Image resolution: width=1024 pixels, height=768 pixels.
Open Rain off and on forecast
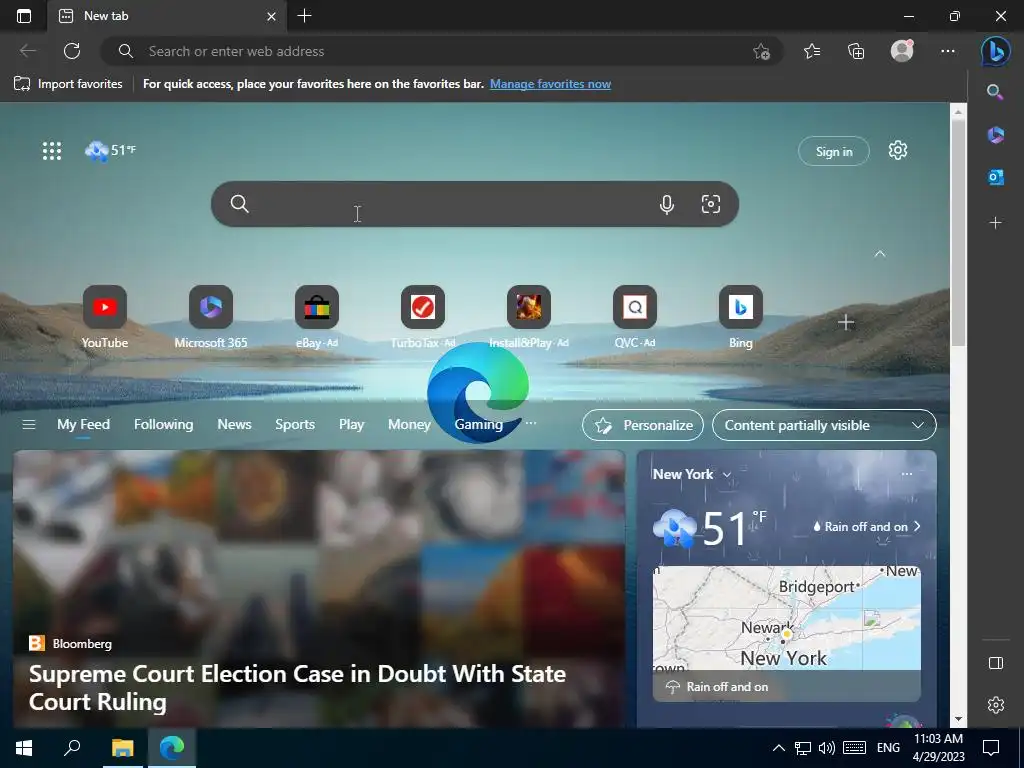867,526
